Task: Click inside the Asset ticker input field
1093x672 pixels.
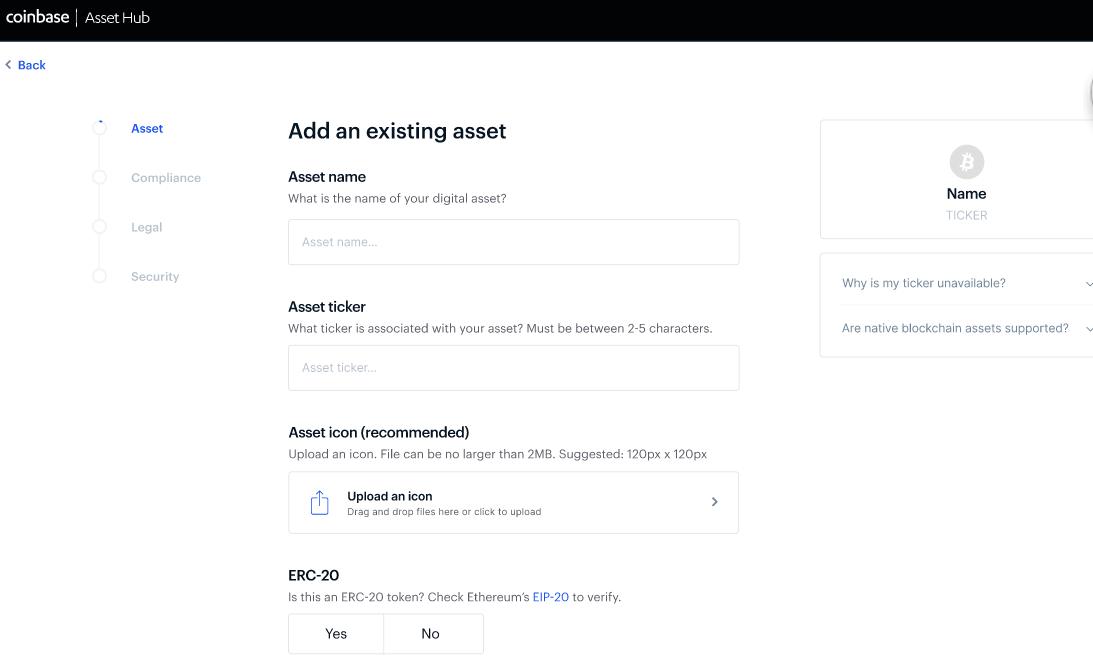Action: pyautogui.click(x=513, y=367)
